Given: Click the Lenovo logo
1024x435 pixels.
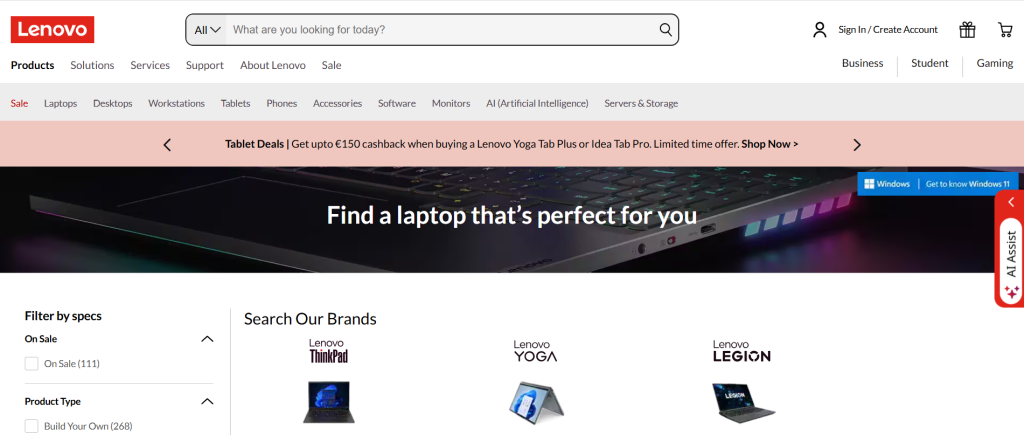Looking at the screenshot, I should (x=52, y=29).
